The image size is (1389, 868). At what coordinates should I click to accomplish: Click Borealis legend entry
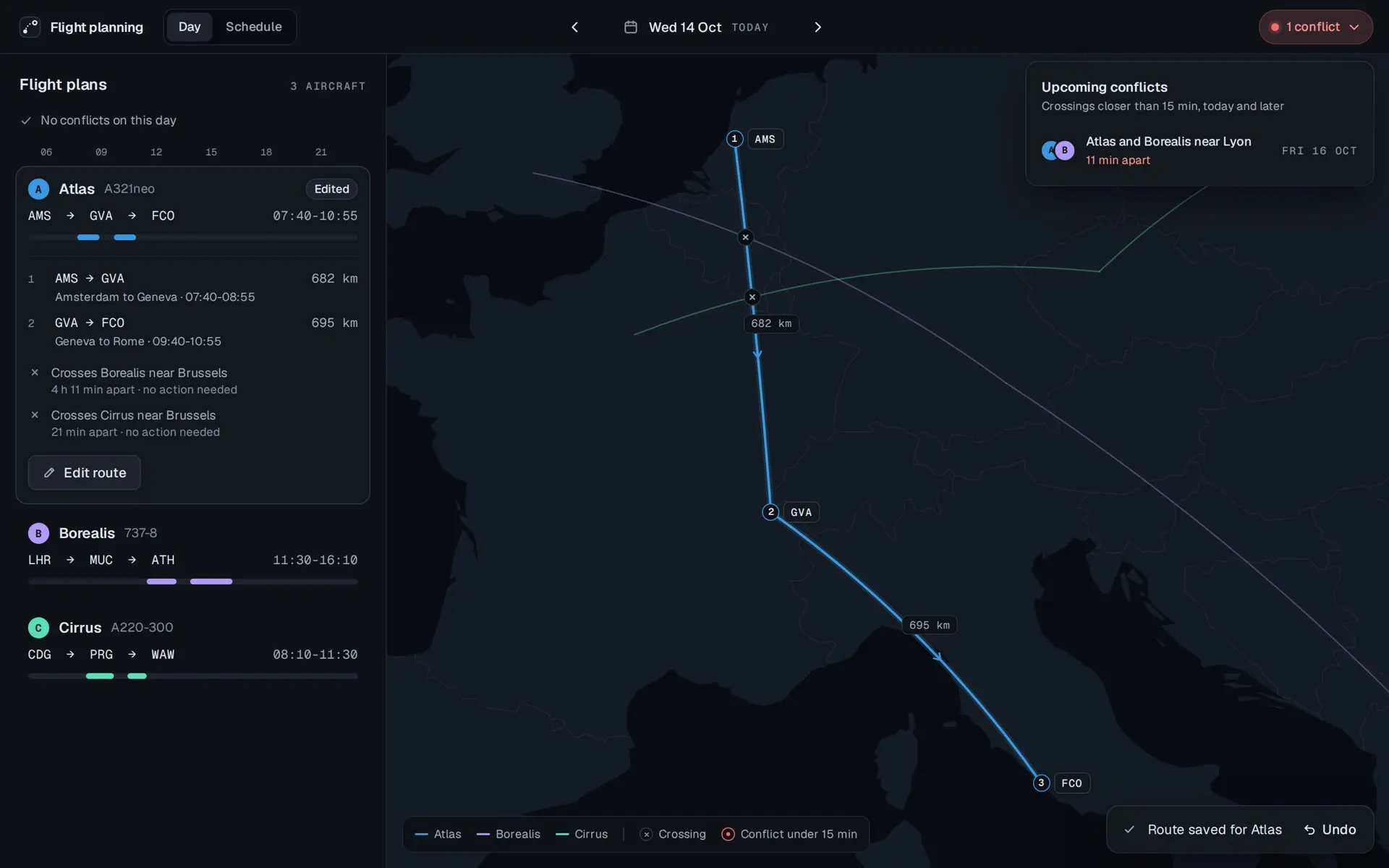click(509, 834)
